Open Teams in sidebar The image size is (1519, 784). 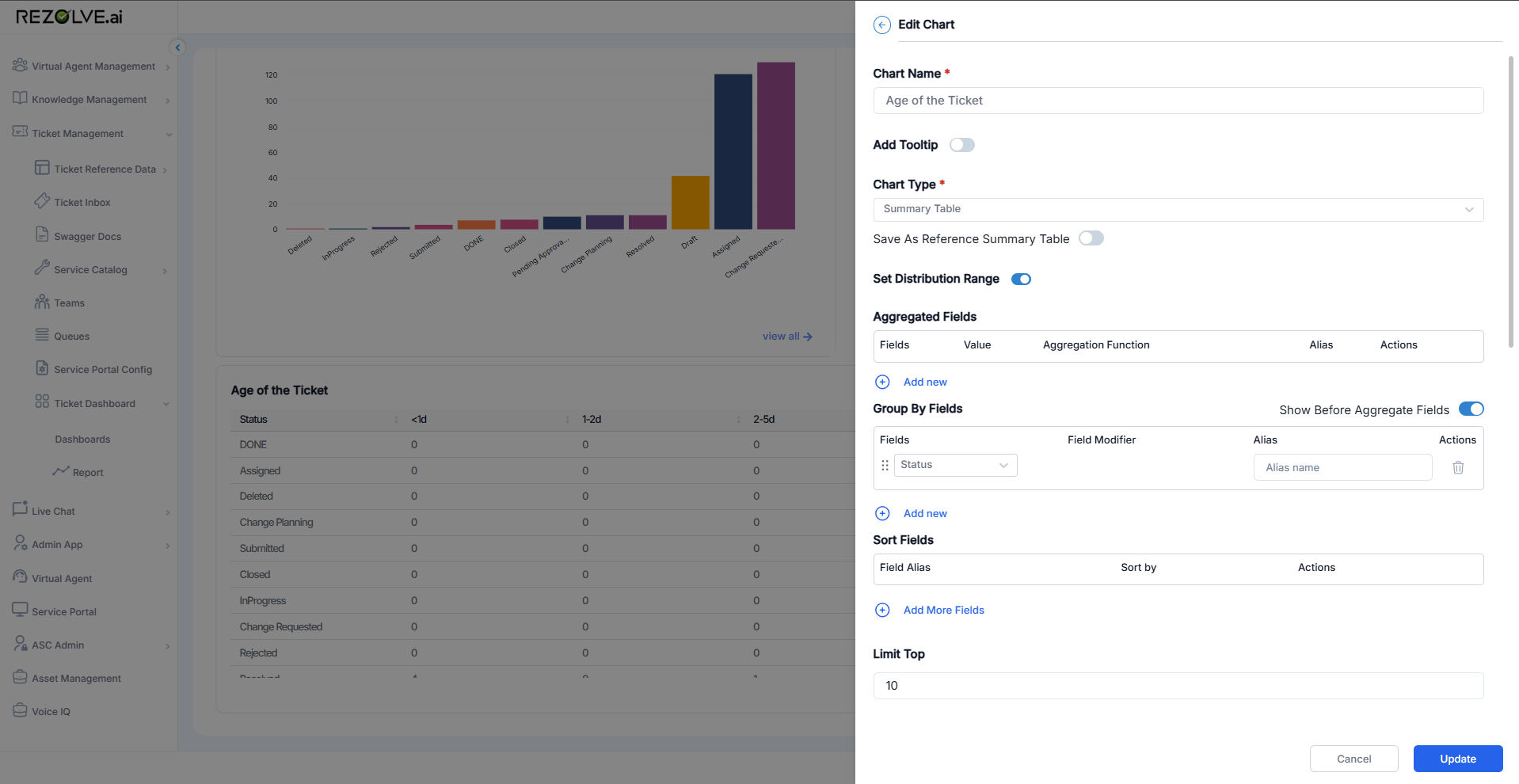69,303
